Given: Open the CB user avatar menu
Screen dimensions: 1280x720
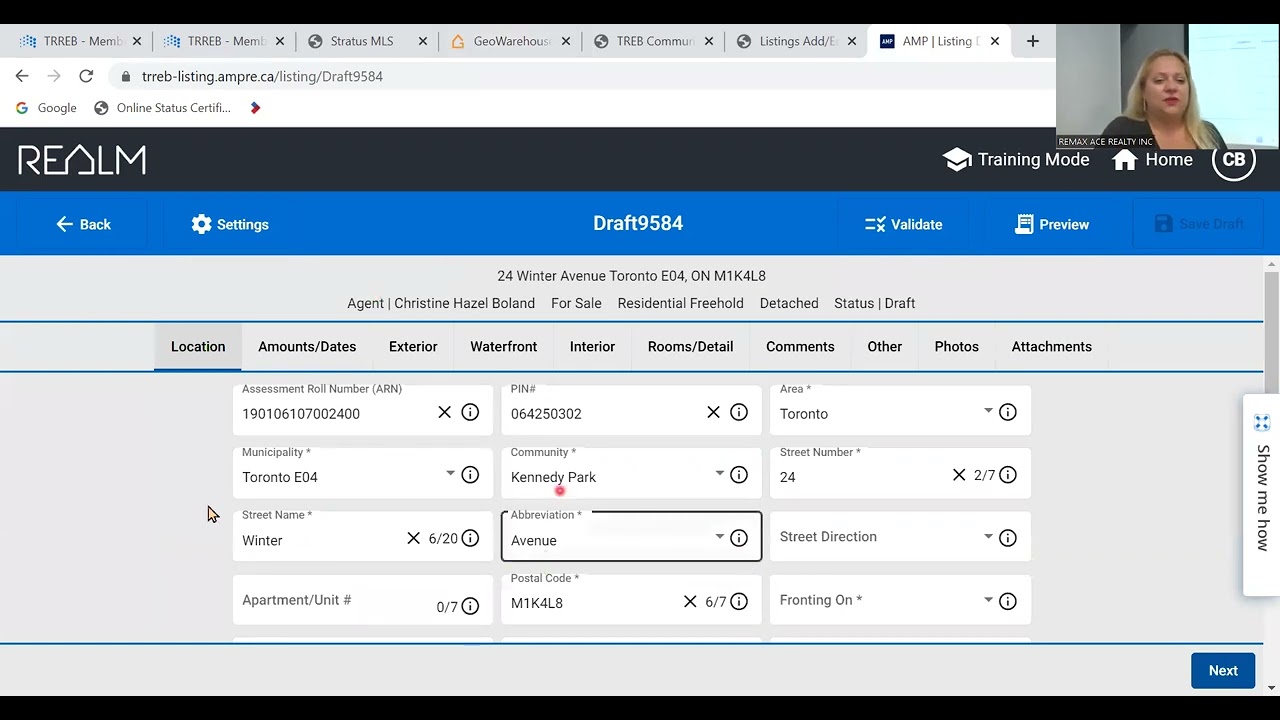Looking at the screenshot, I should (1233, 160).
